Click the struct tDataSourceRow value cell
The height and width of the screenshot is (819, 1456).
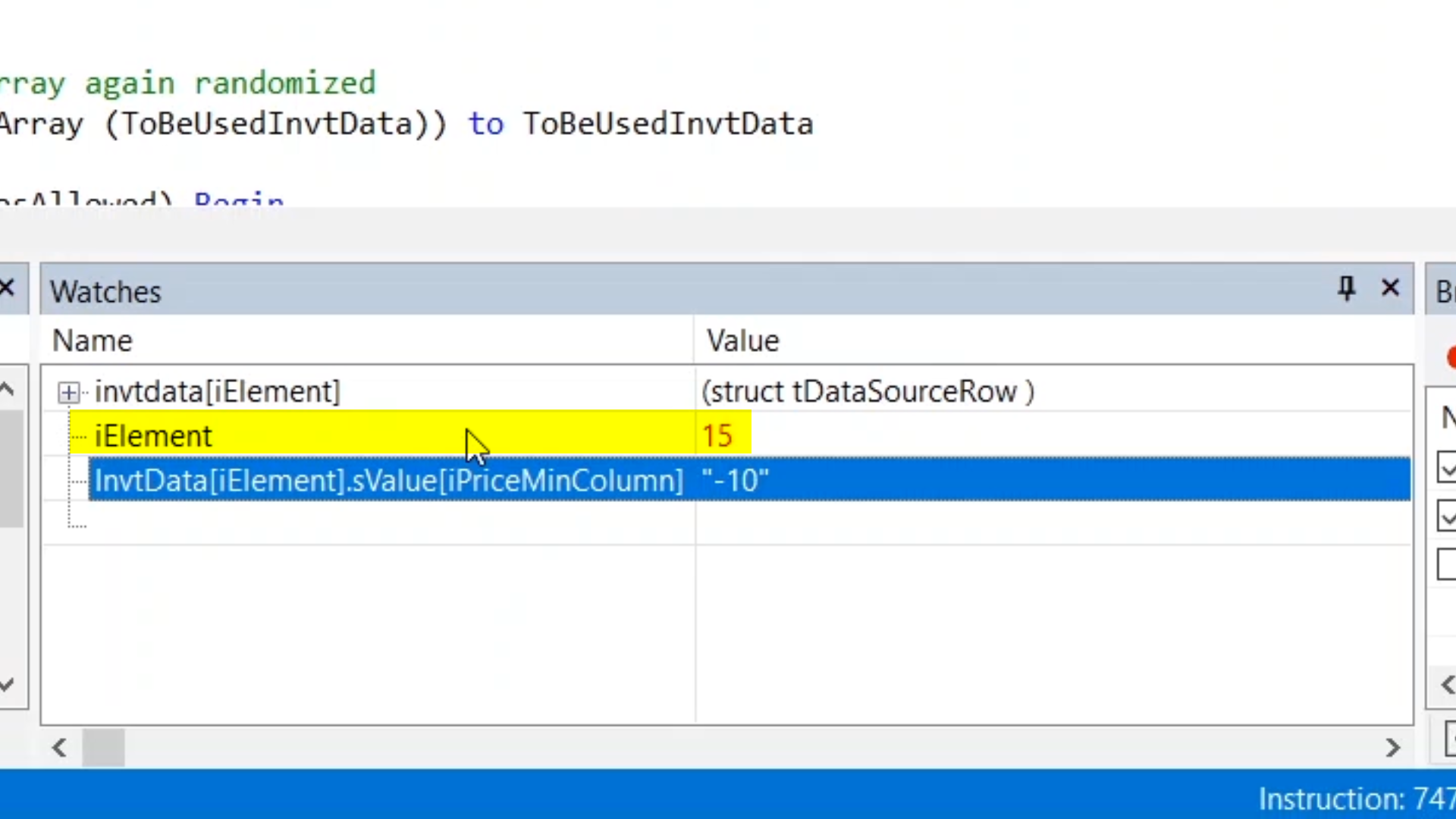point(867,392)
